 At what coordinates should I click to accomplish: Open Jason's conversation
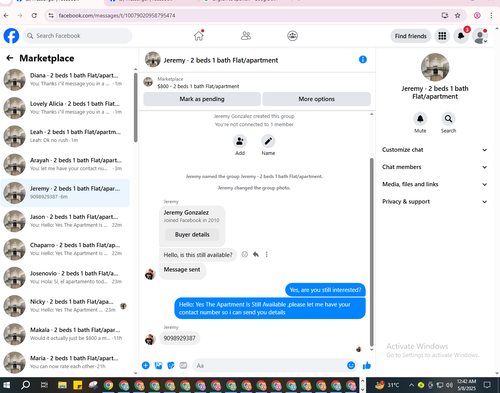(65, 221)
